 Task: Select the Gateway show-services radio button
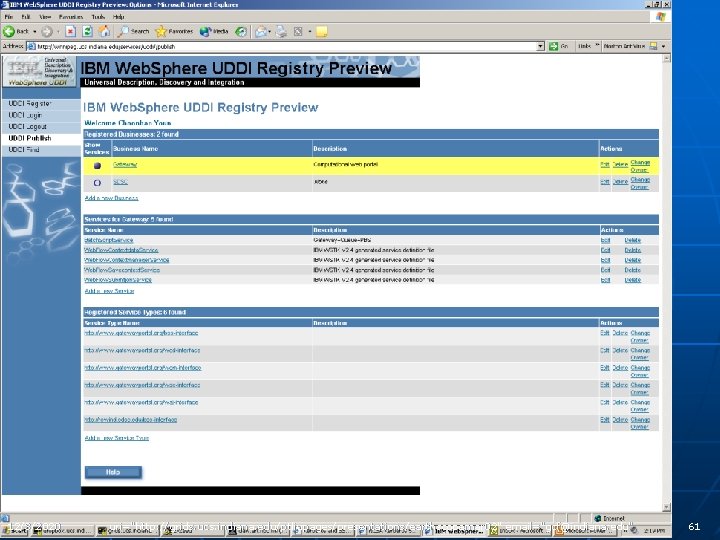(x=97, y=165)
